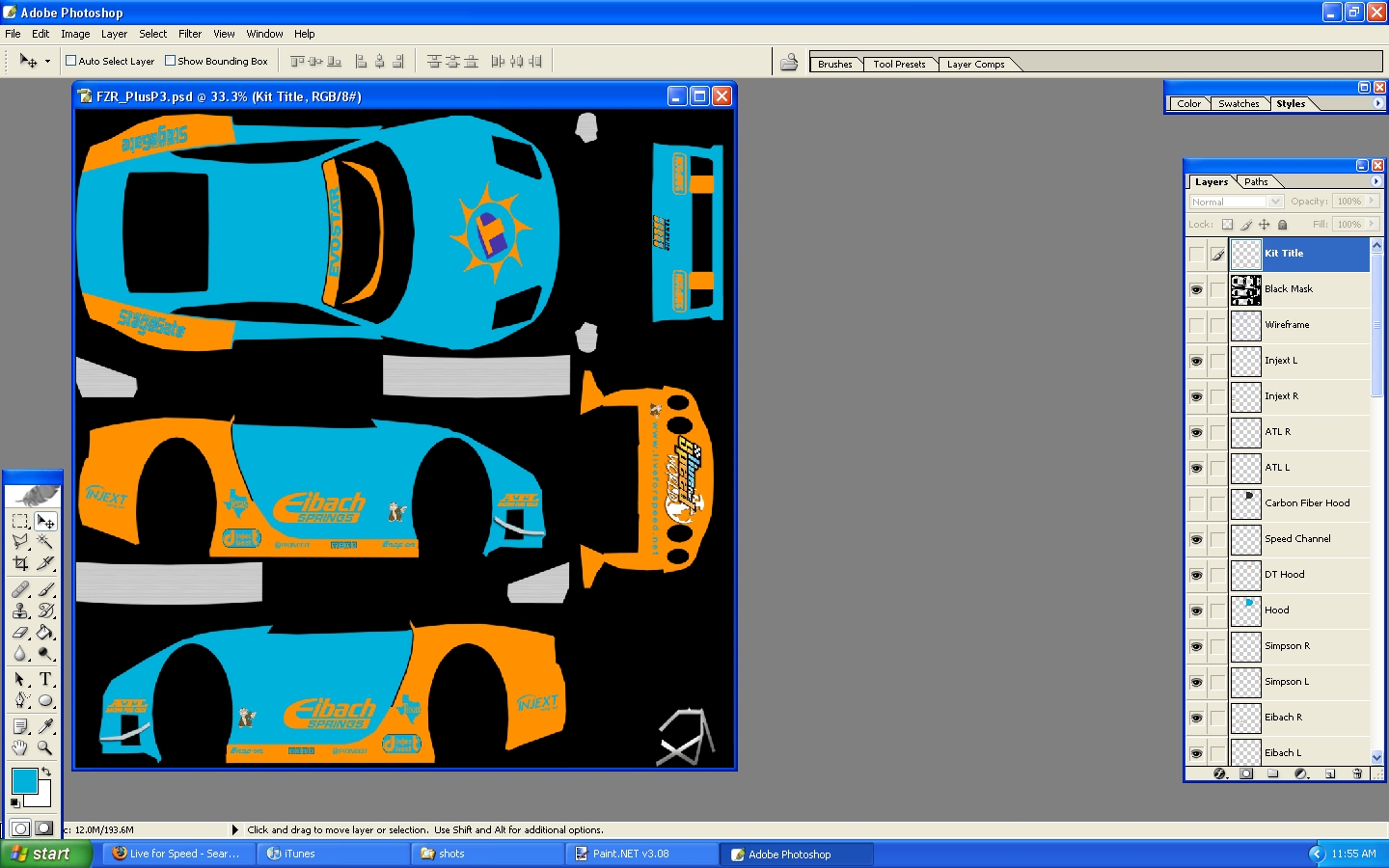The height and width of the screenshot is (868, 1389).
Task: Enable Quick Mask mode
Action: (x=44, y=828)
